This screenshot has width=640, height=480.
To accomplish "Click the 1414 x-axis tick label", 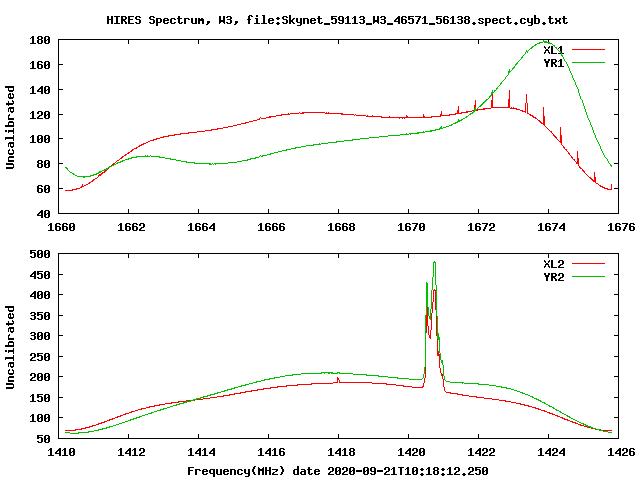I will pos(201,452).
